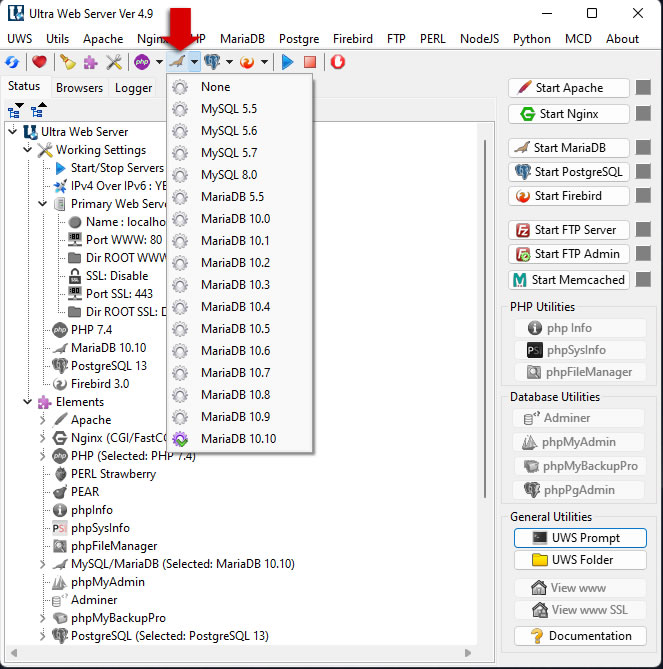Click Start Apache button
This screenshot has height=669, width=663.
click(569, 88)
